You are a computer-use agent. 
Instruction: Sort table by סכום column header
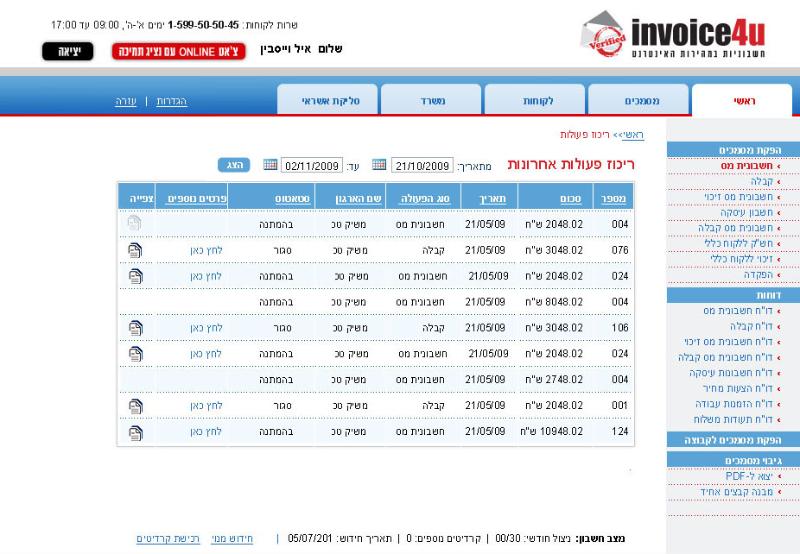[570, 198]
